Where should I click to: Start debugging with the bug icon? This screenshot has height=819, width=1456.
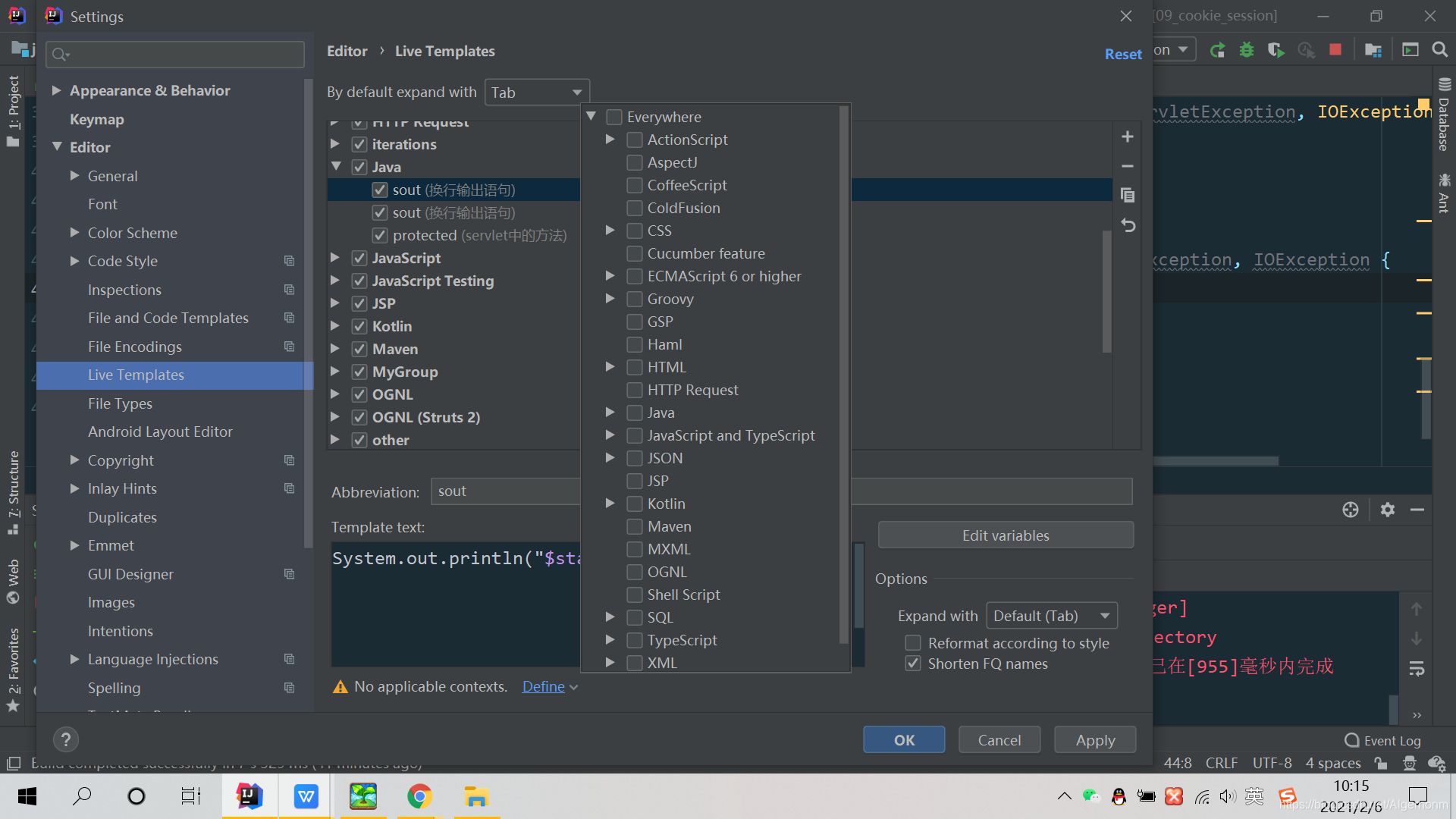tap(1247, 50)
